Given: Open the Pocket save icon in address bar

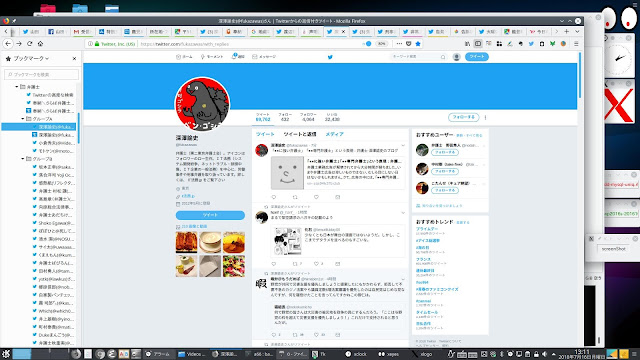Looking at the screenshot, I should click(x=409, y=44).
